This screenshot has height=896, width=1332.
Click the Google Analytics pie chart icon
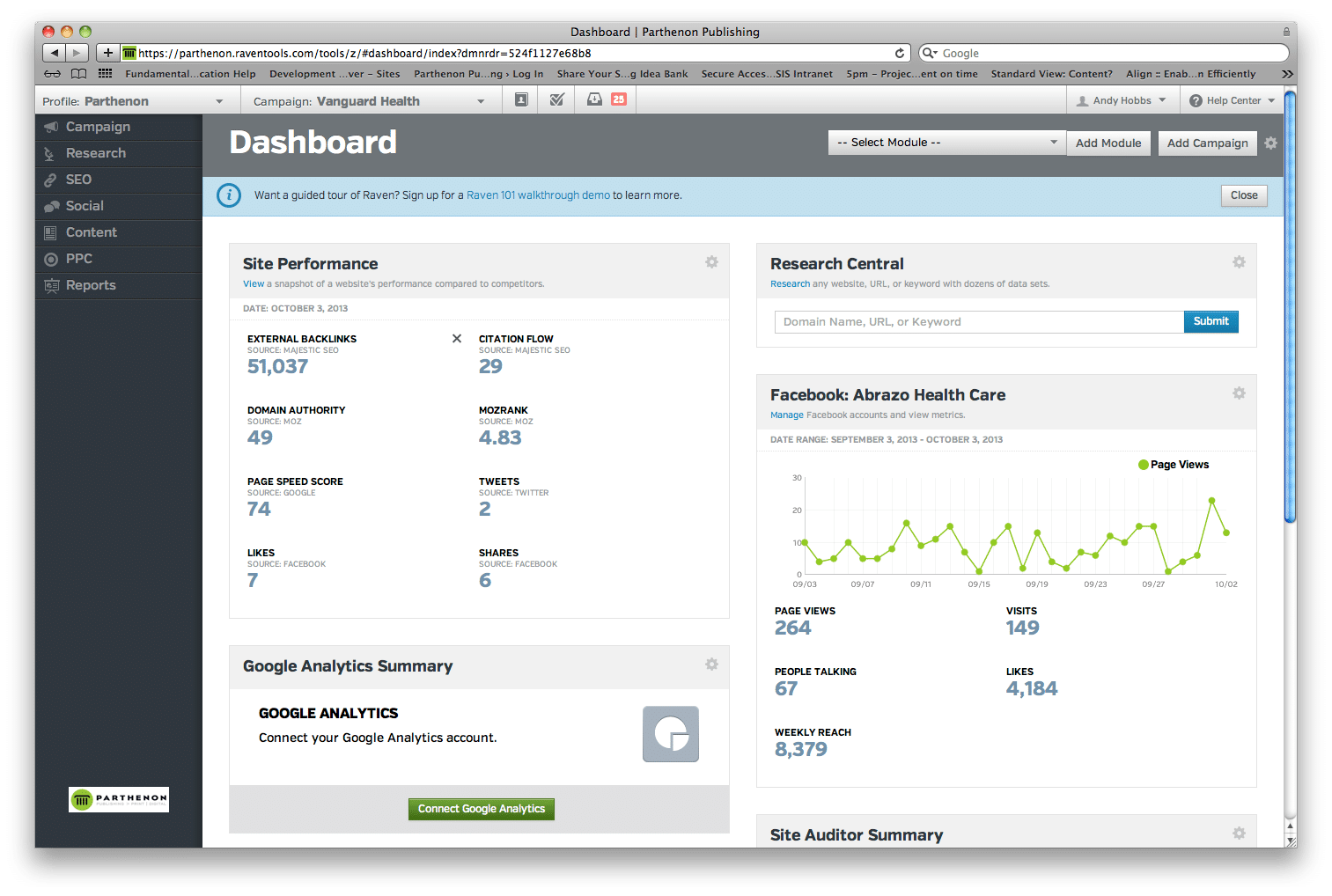click(x=671, y=734)
